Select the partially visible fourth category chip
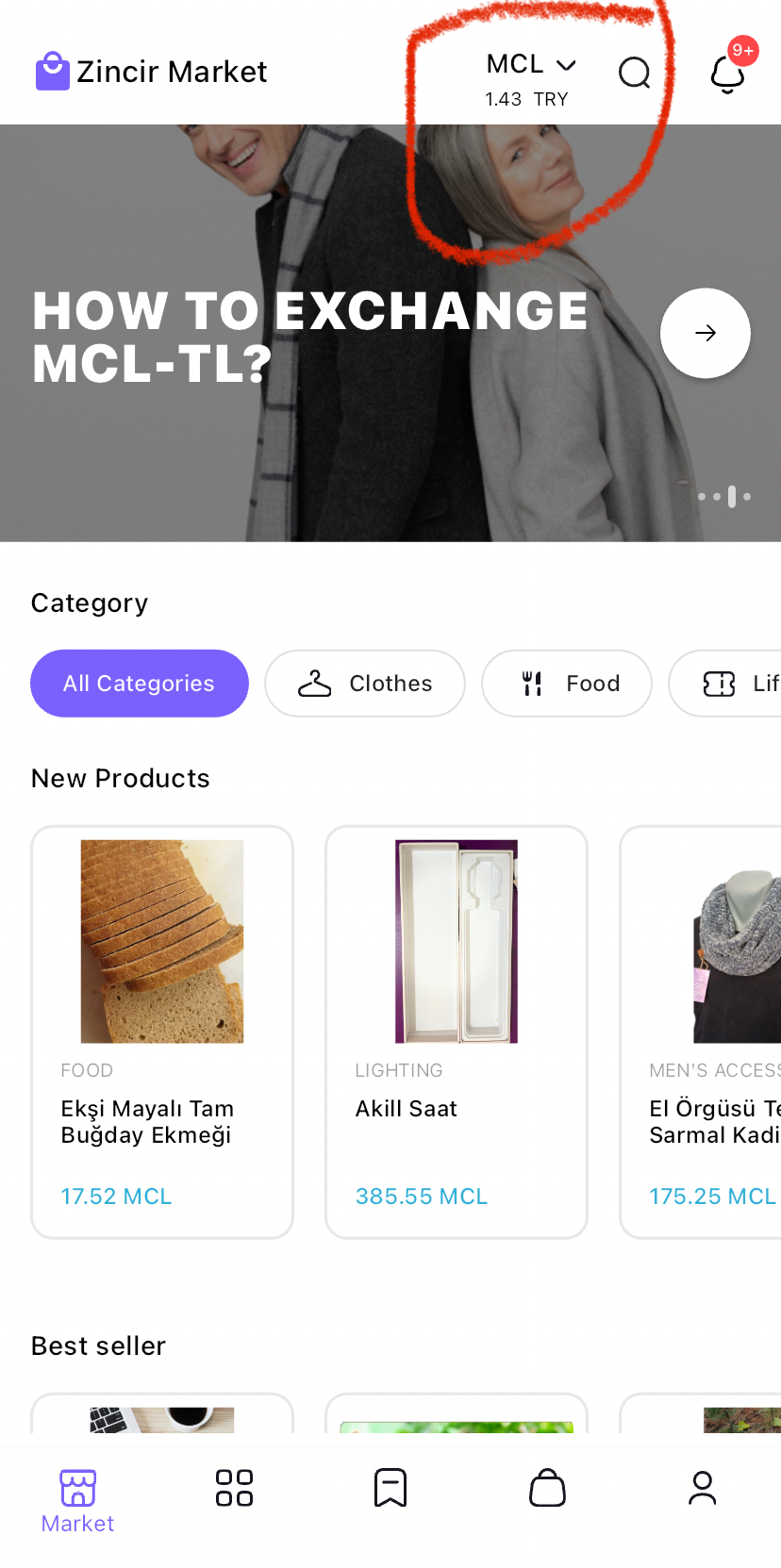Viewport: 781px width, 1568px height. coord(728,684)
